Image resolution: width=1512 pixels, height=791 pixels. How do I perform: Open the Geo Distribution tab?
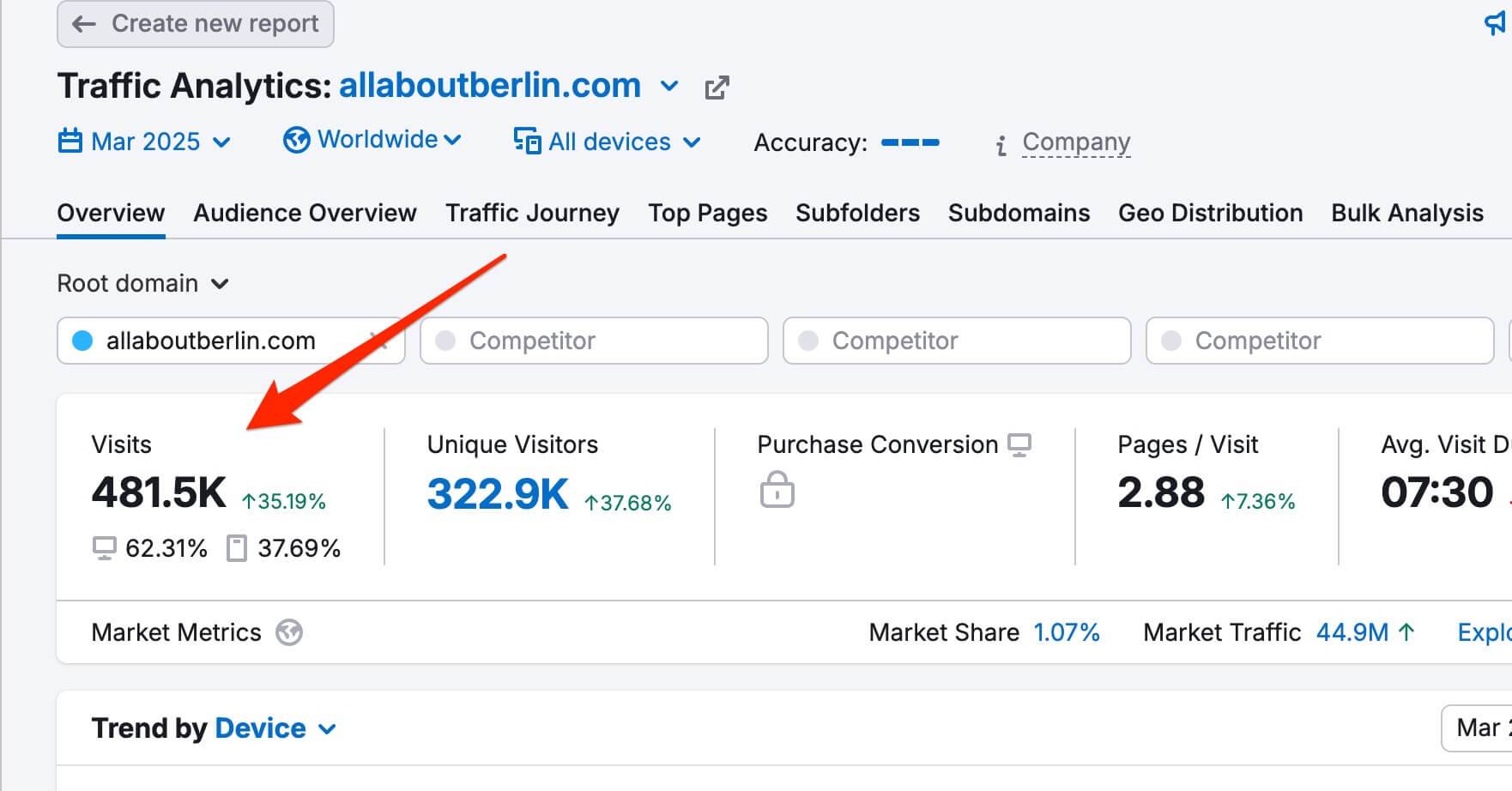click(1210, 213)
